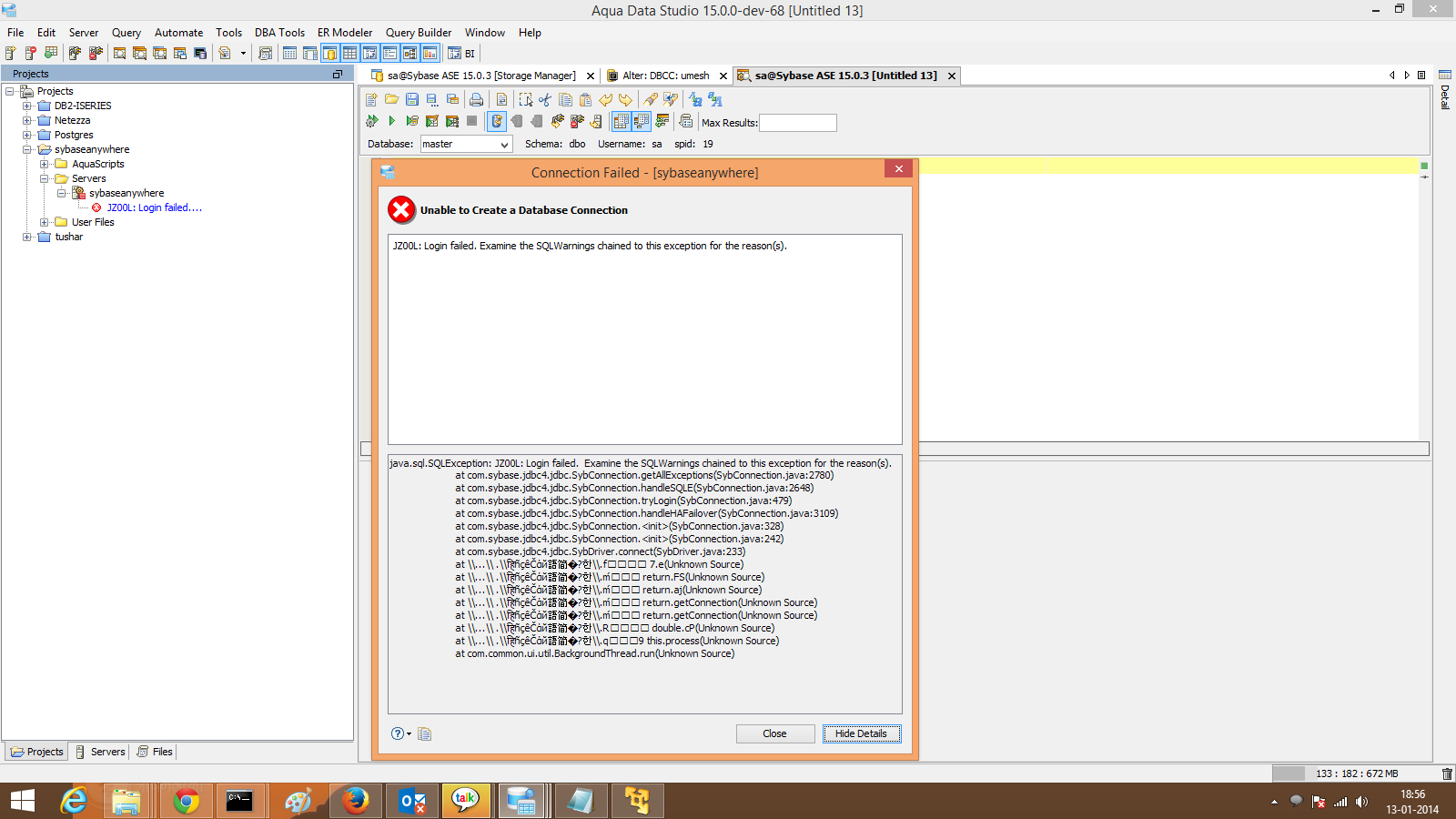1456x819 pixels.
Task: Click the Register Server icon in main toolbar
Action: tap(11, 54)
